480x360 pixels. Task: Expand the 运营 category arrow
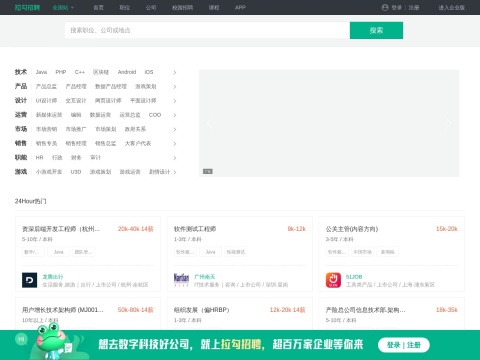point(175,115)
